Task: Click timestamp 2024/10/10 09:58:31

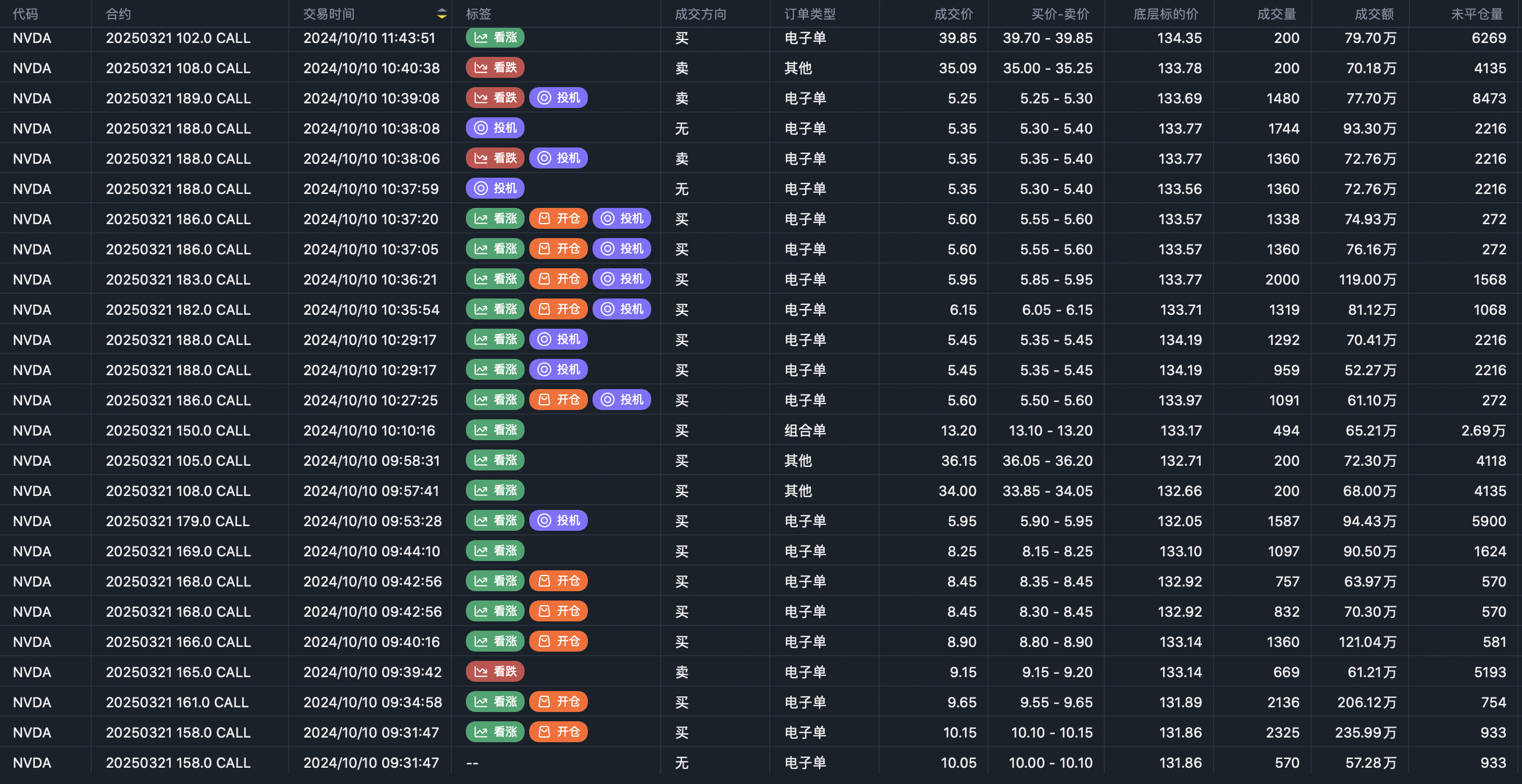Action: click(x=372, y=461)
